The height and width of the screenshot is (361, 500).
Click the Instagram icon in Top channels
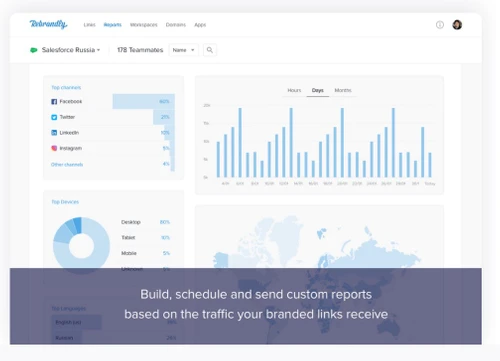pyautogui.click(x=54, y=148)
